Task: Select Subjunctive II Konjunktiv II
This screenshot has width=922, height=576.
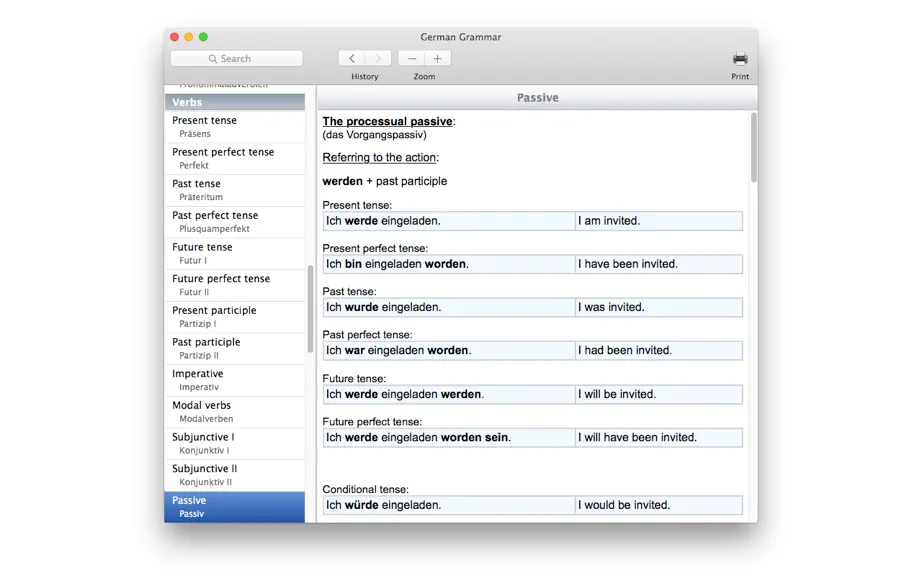Action: [x=235, y=475]
